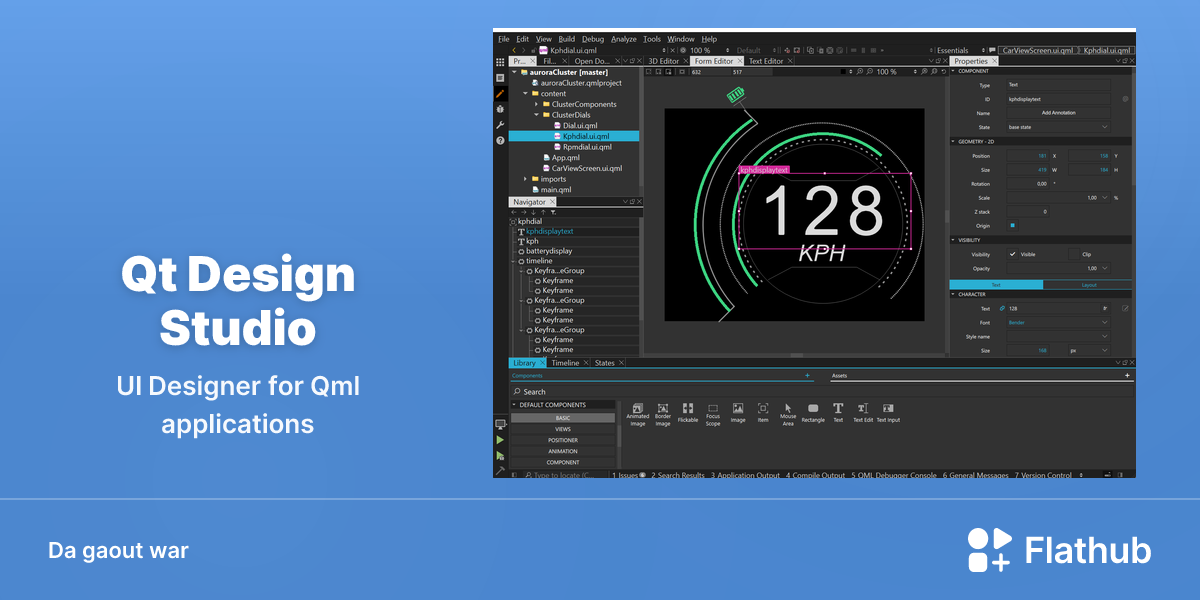The image size is (1200, 600).
Task: Close the Navigator panel tab
Action: pos(552,202)
